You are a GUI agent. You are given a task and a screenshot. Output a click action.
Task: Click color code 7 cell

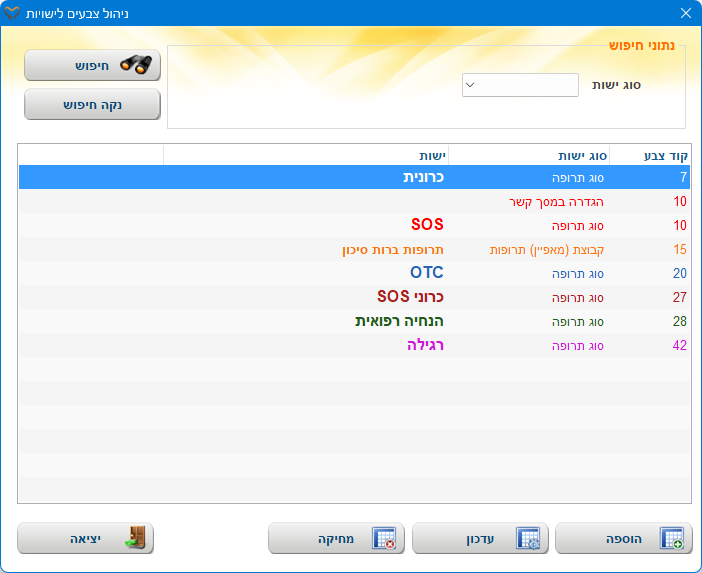coord(650,177)
